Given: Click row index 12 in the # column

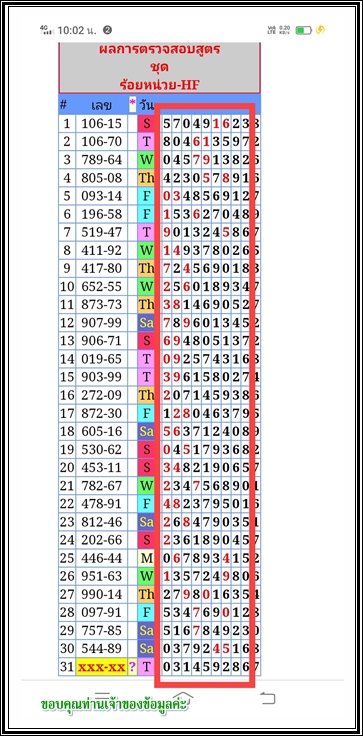Looking at the screenshot, I should tap(67, 323).
